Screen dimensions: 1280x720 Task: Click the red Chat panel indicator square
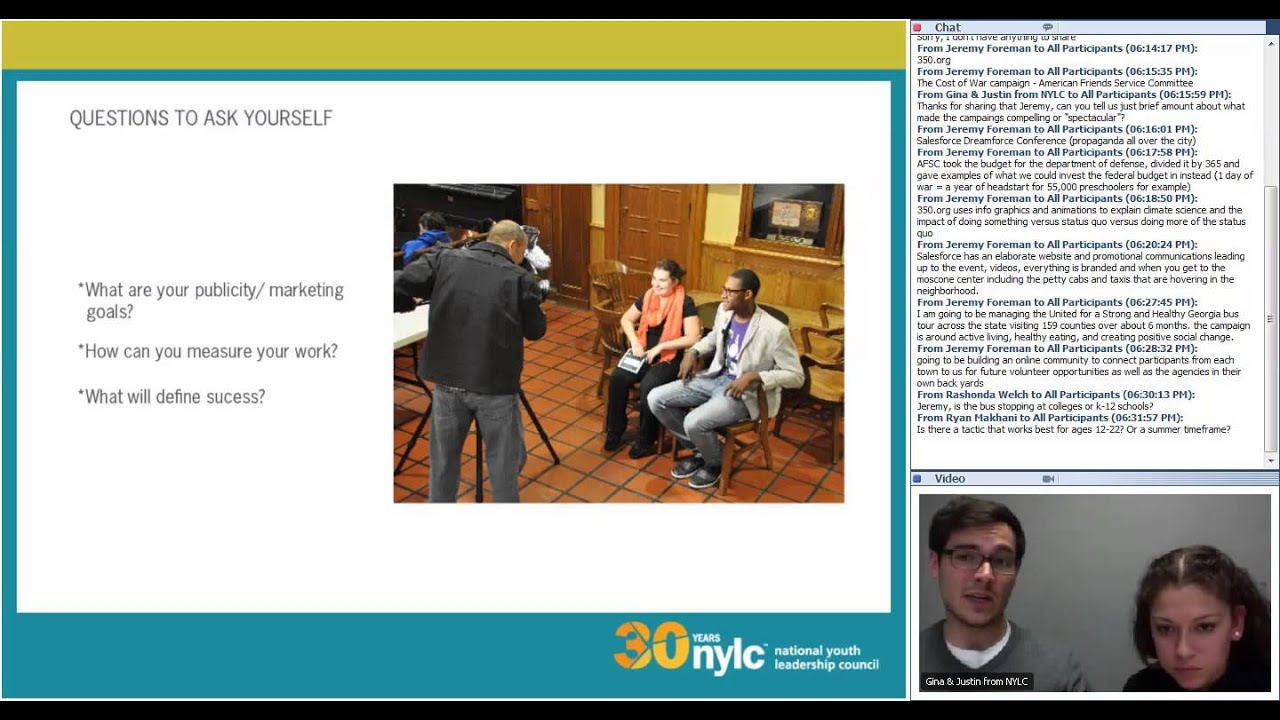tap(917, 27)
